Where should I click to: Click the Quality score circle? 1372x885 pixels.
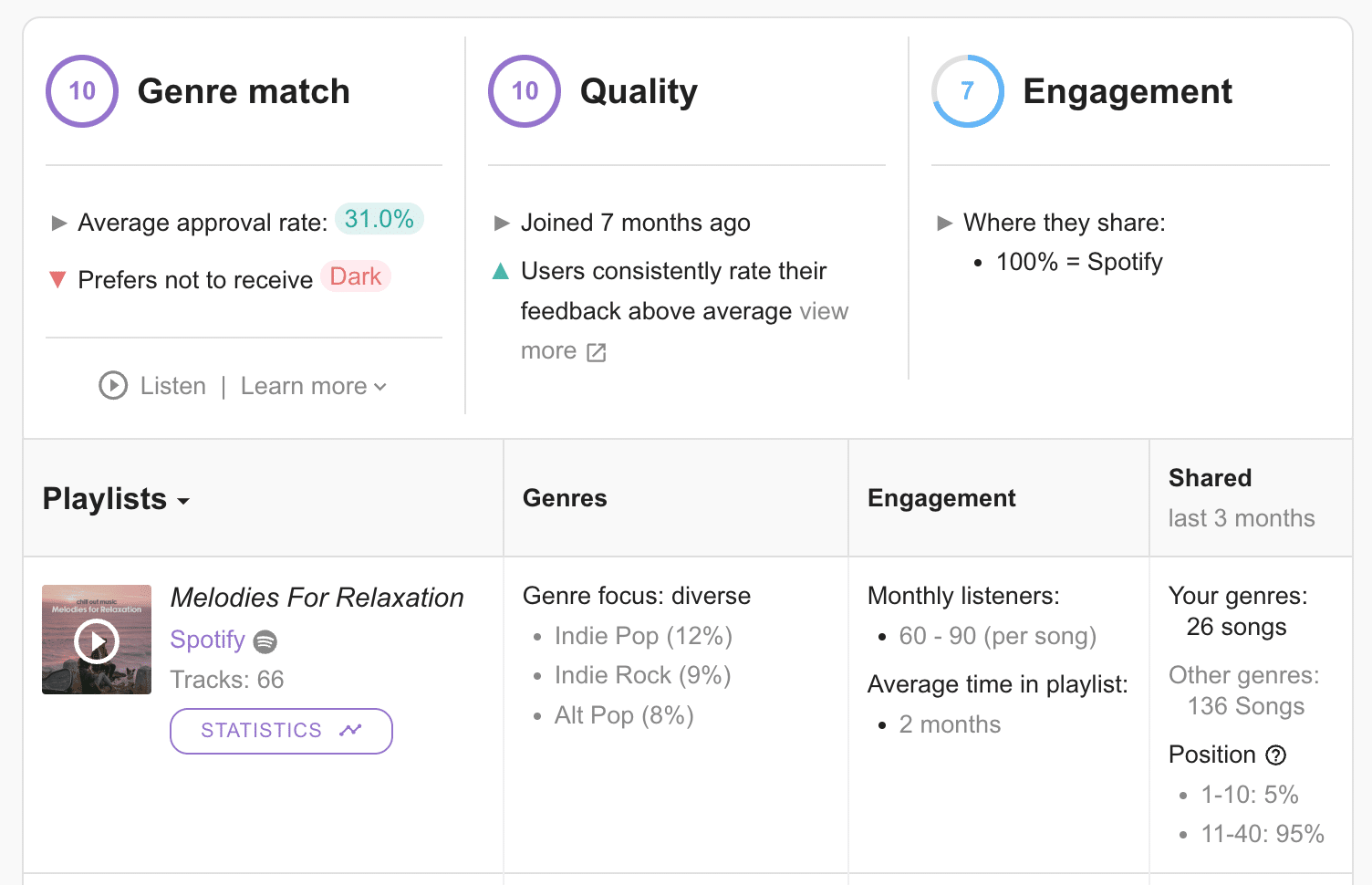525,91
